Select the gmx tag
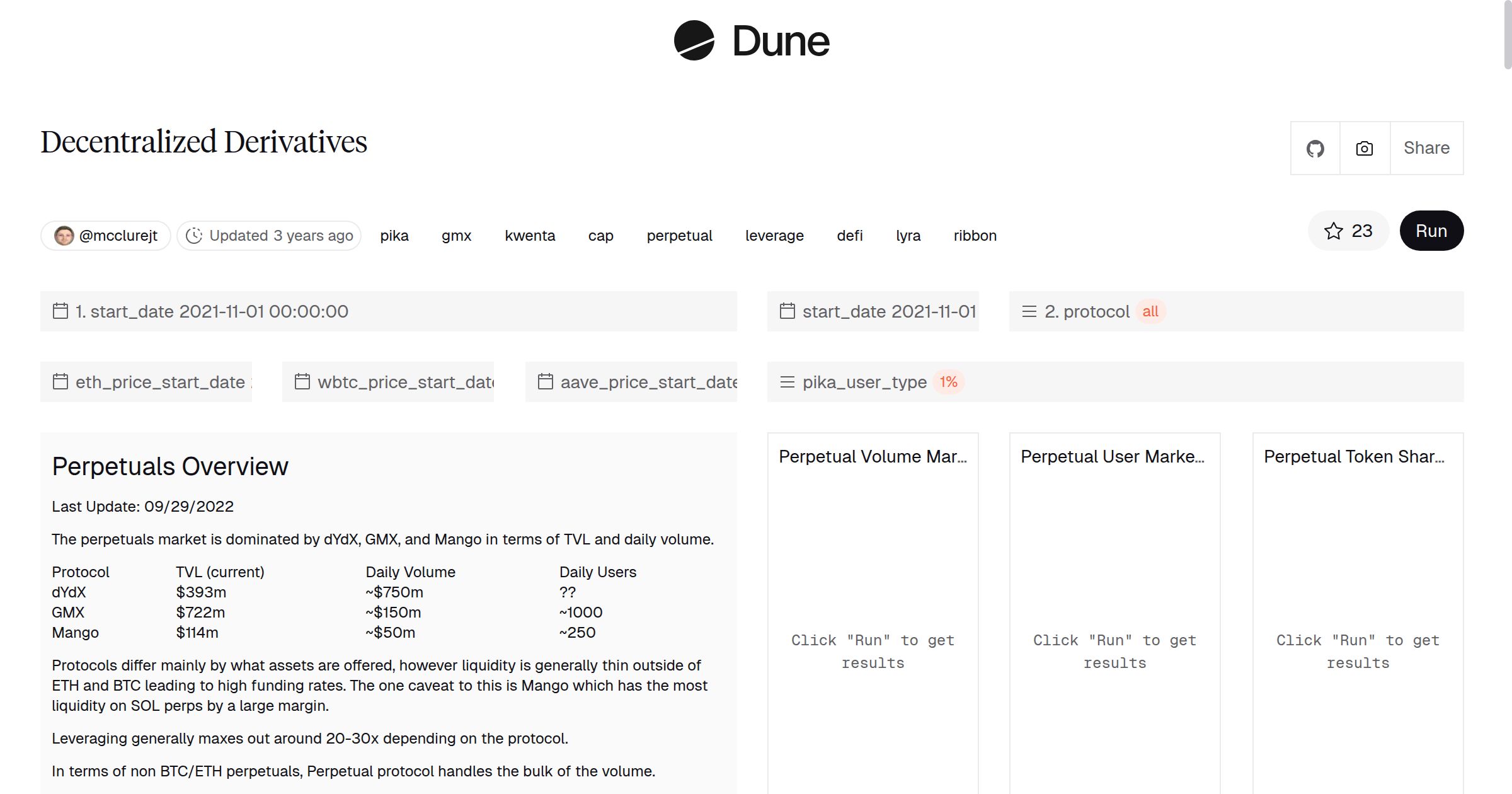This screenshot has height=794, width=1512. click(456, 236)
